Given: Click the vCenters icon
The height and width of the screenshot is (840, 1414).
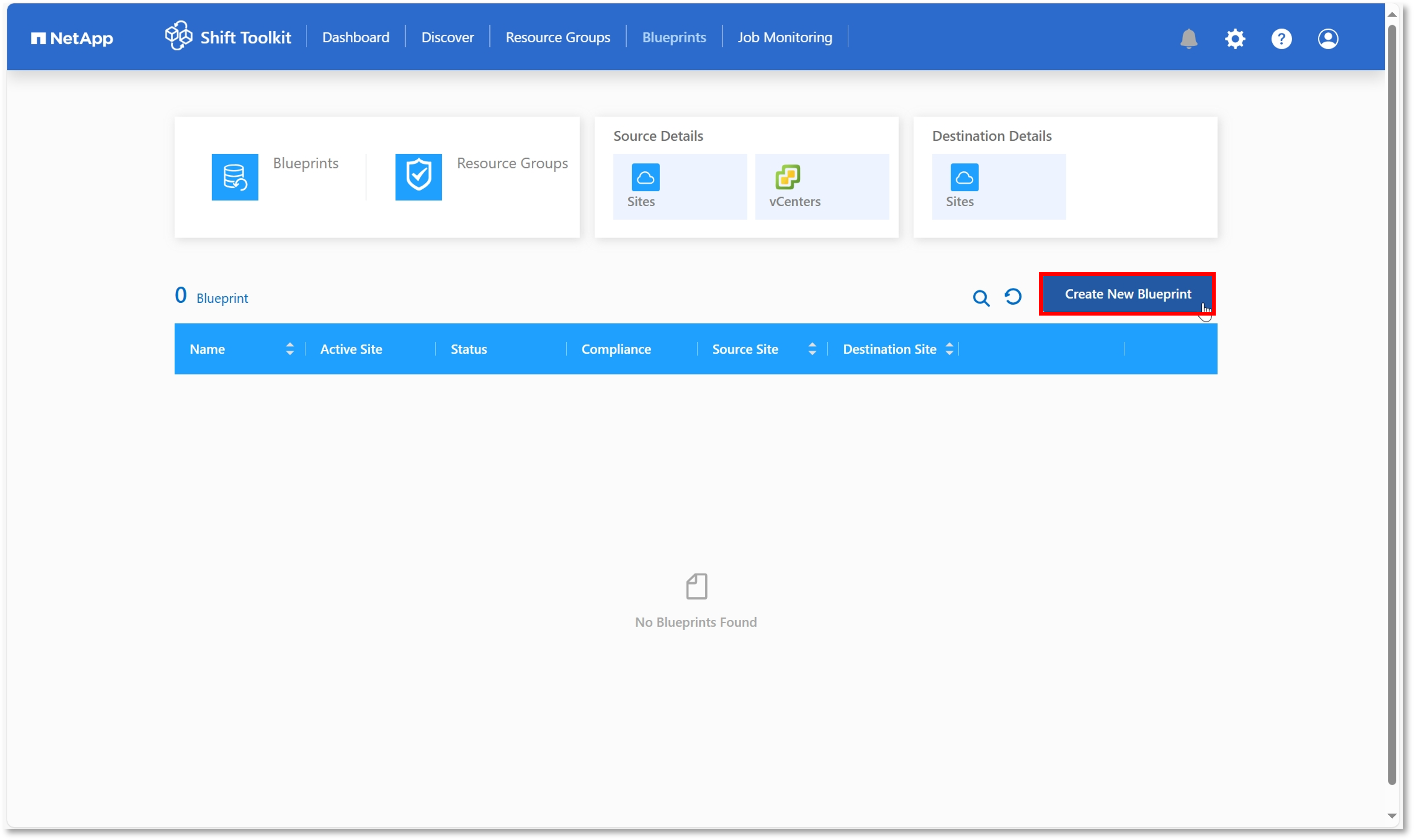Looking at the screenshot, I should [787, 177].
